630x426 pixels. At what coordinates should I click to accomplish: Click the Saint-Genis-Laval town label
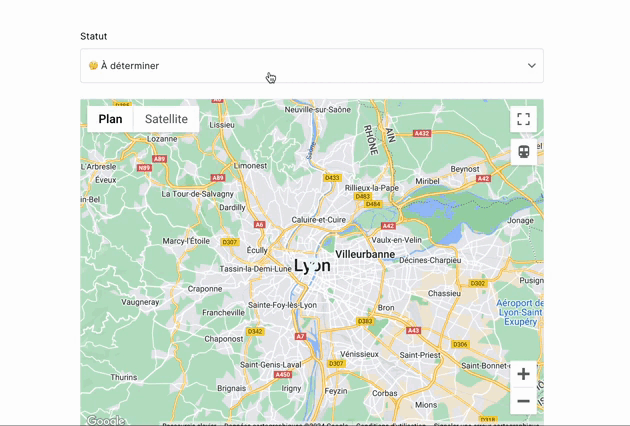[x=270, y=364]
